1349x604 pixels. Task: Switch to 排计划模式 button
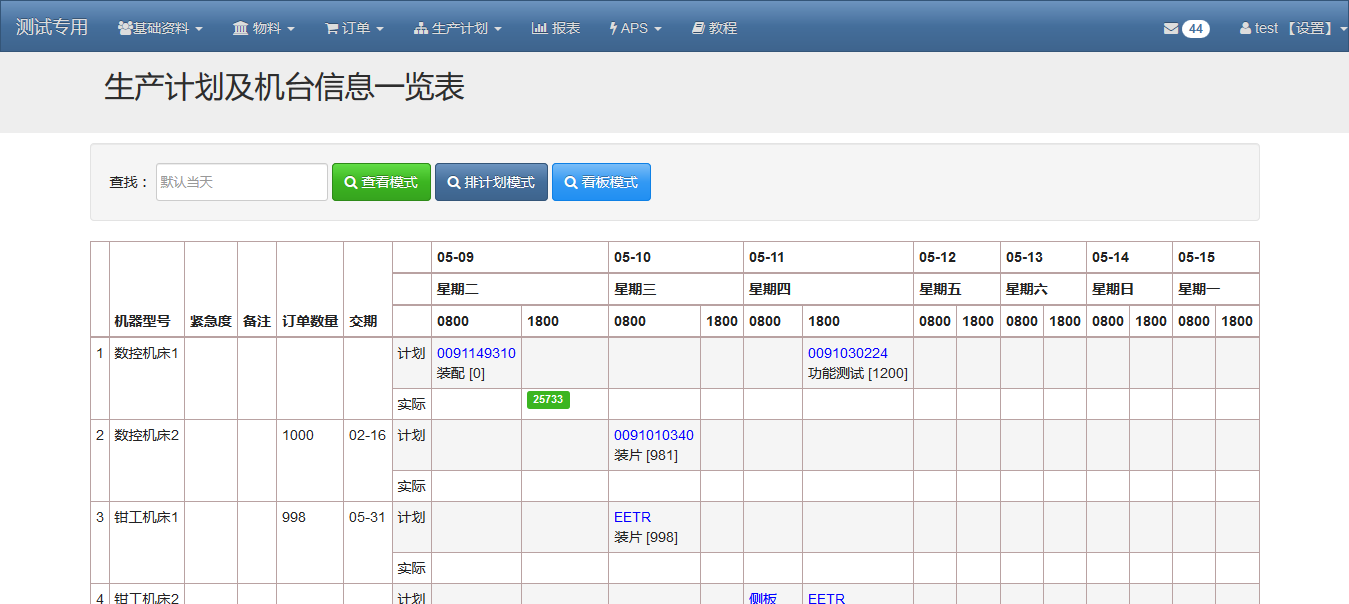point(491,182)
